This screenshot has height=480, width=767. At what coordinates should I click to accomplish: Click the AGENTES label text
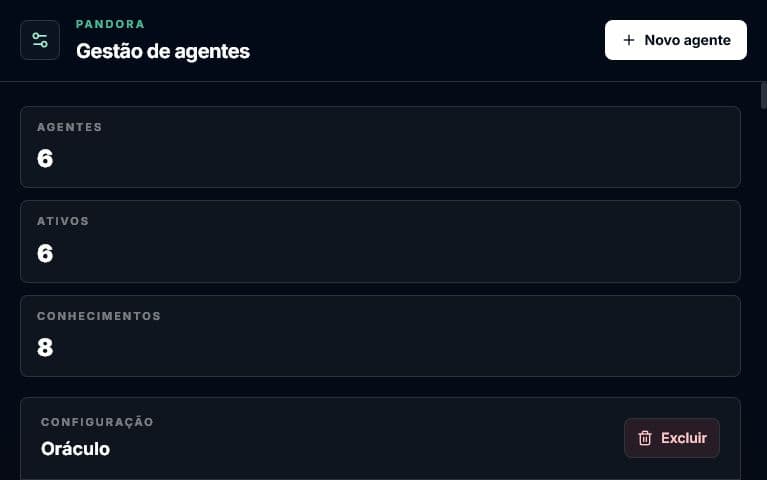coord(69,127)
